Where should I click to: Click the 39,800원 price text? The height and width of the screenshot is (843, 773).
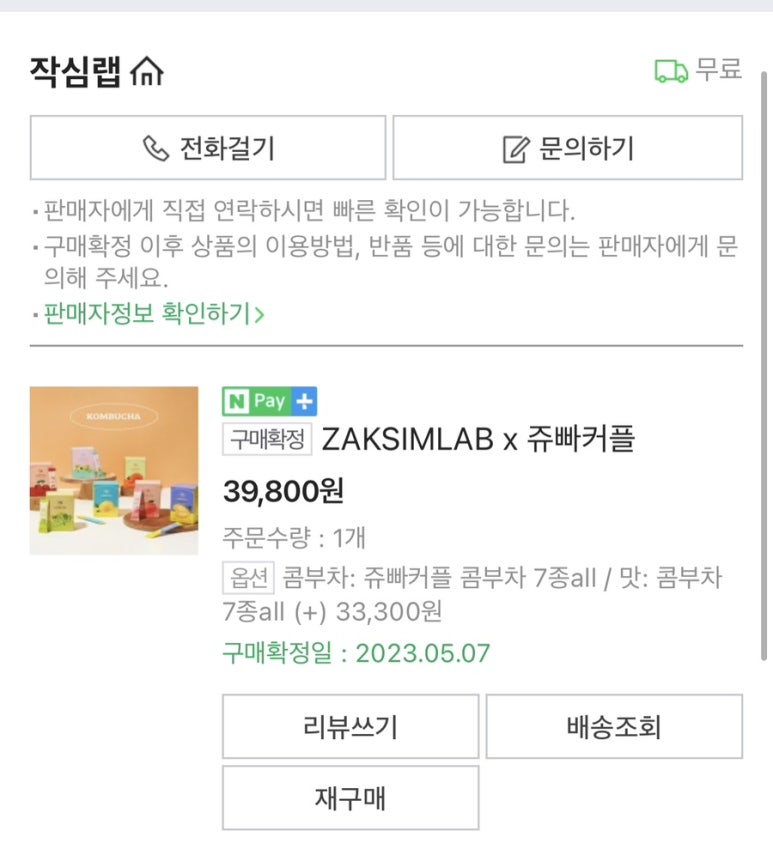point(283,492)
